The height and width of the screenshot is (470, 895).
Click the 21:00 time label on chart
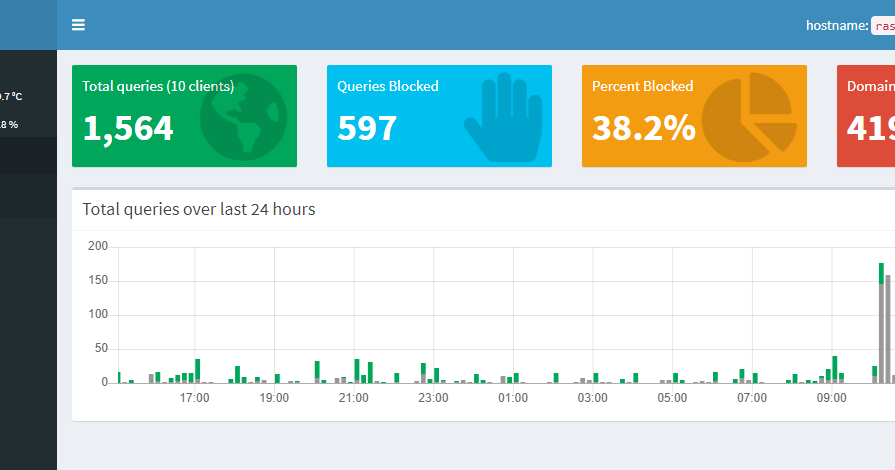pyautogui.click(x=354, y=398)
